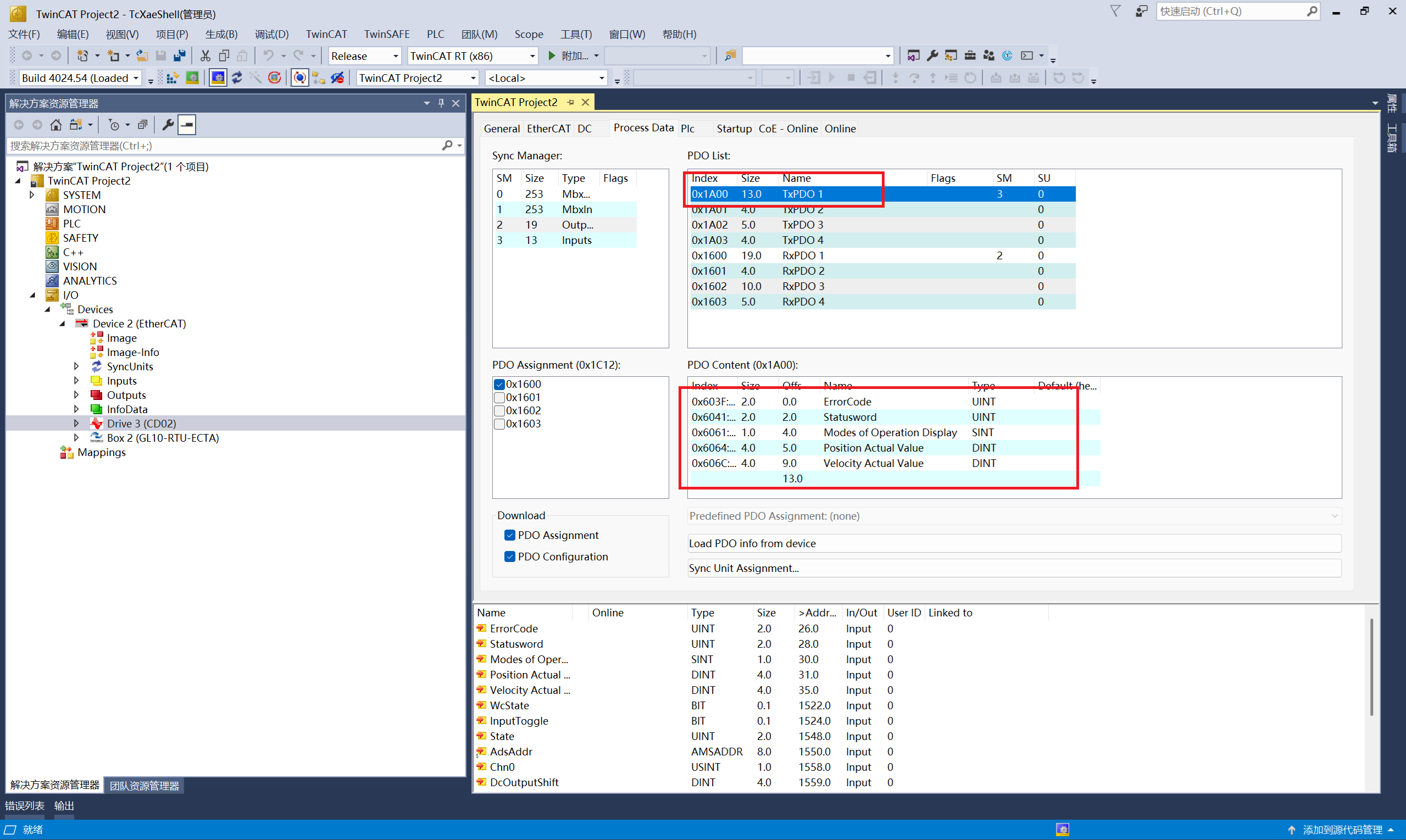Click the Restart TwinCAT Run Mode icon
This screenshot has width=1406, height=840.
[192, 77]
